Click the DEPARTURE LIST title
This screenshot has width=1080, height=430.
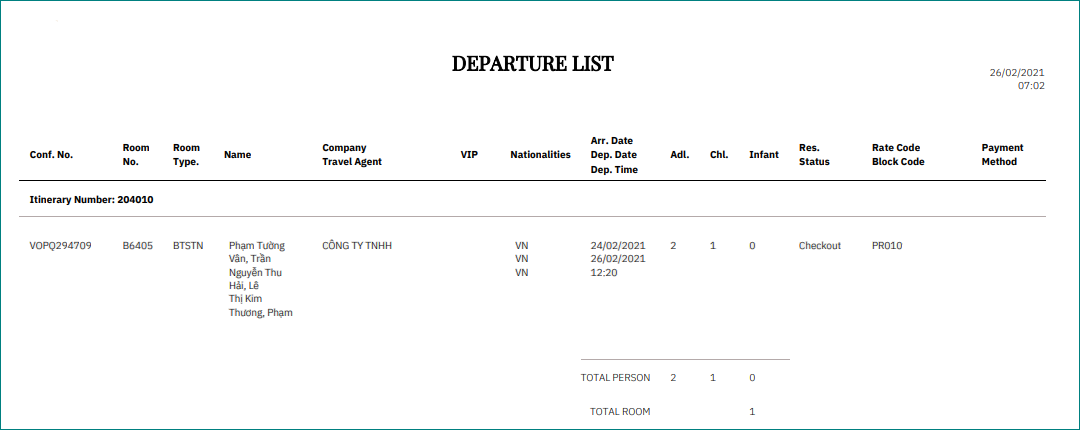(532, 64)
